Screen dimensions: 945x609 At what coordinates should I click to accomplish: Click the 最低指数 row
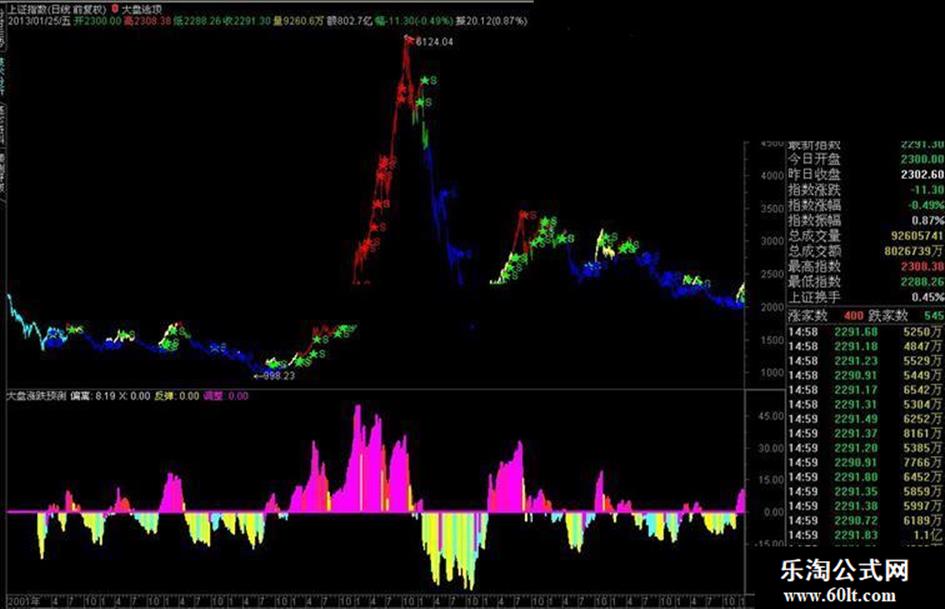click(x=865, y=282)
